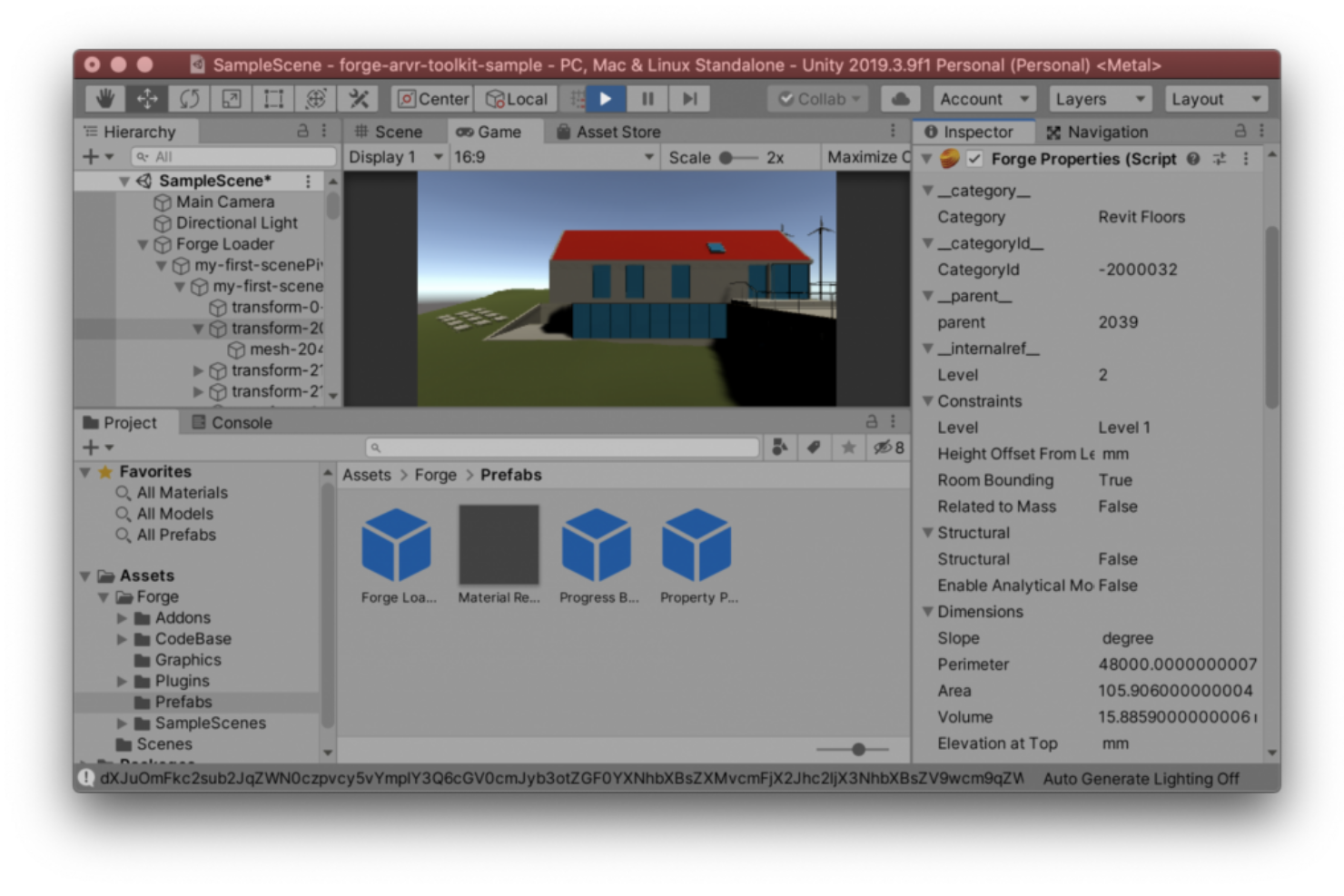
Task: Toggle pivot mode with the Center button
Action: (431, 98)
